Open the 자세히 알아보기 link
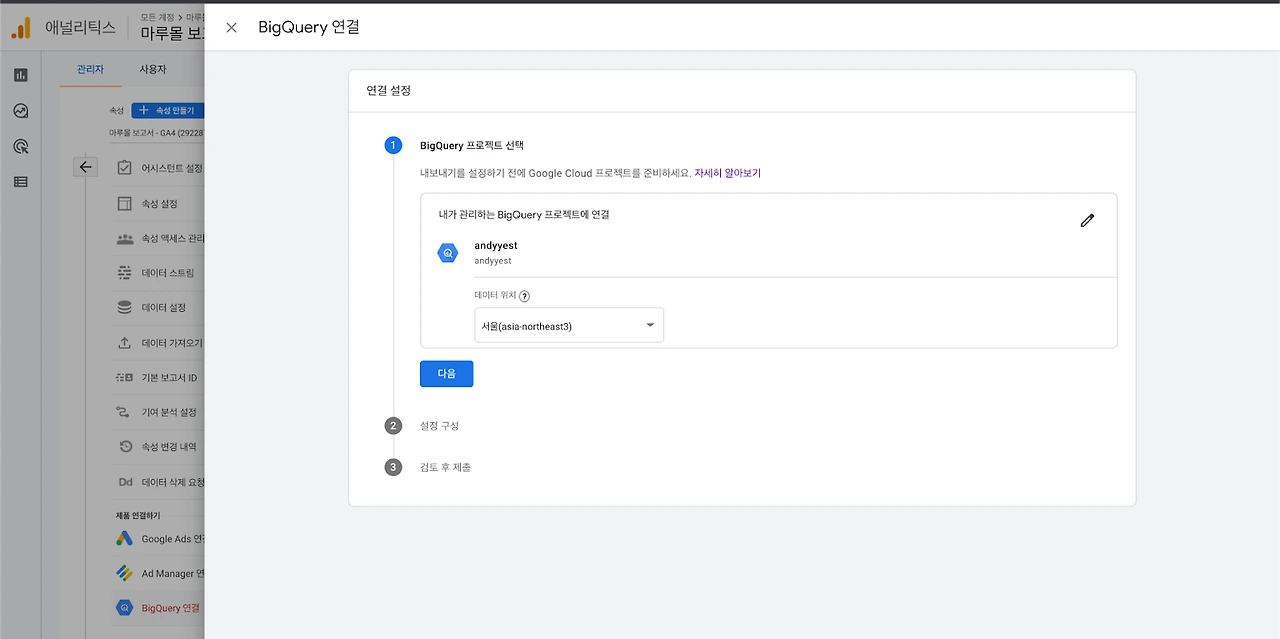Image resolution: width=1280 pixels, height=639 pixels. 728,173
